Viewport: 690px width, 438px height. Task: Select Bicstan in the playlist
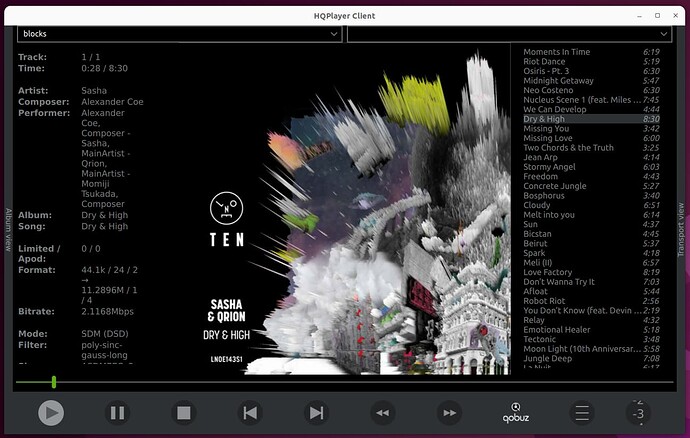pyautogui.click(x=591, y=234)
